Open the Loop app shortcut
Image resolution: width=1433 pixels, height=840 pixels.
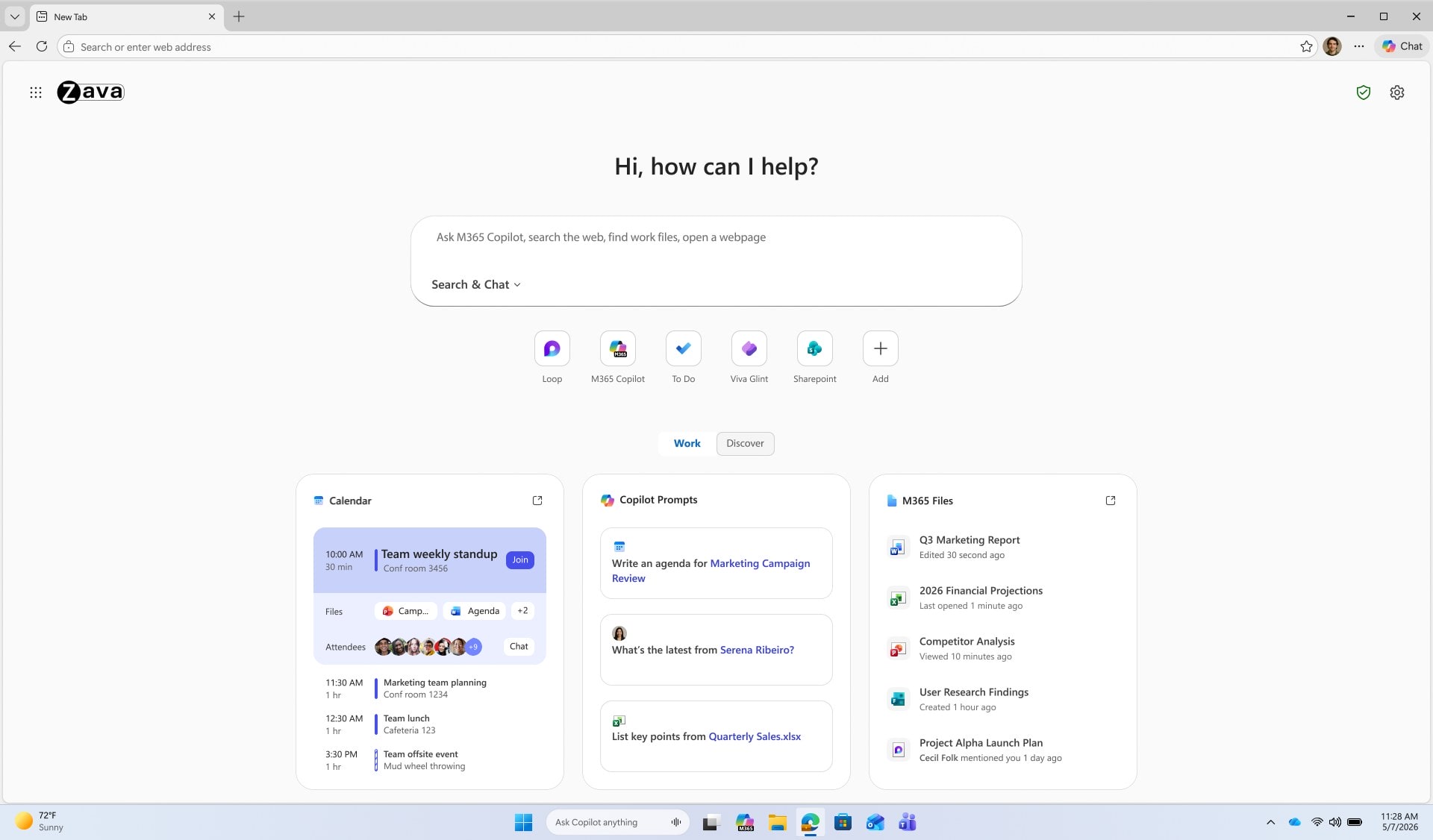[552, 348]
